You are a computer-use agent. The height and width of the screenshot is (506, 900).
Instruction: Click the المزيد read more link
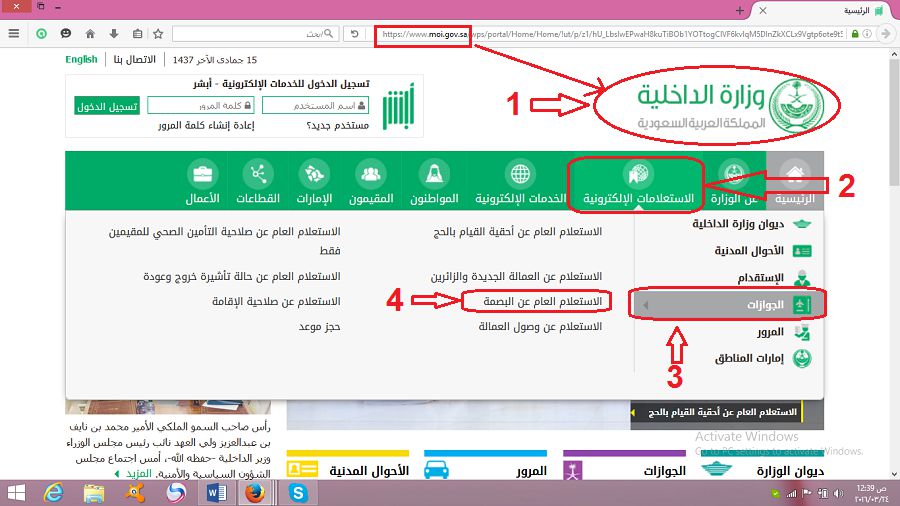click(138, 473)
